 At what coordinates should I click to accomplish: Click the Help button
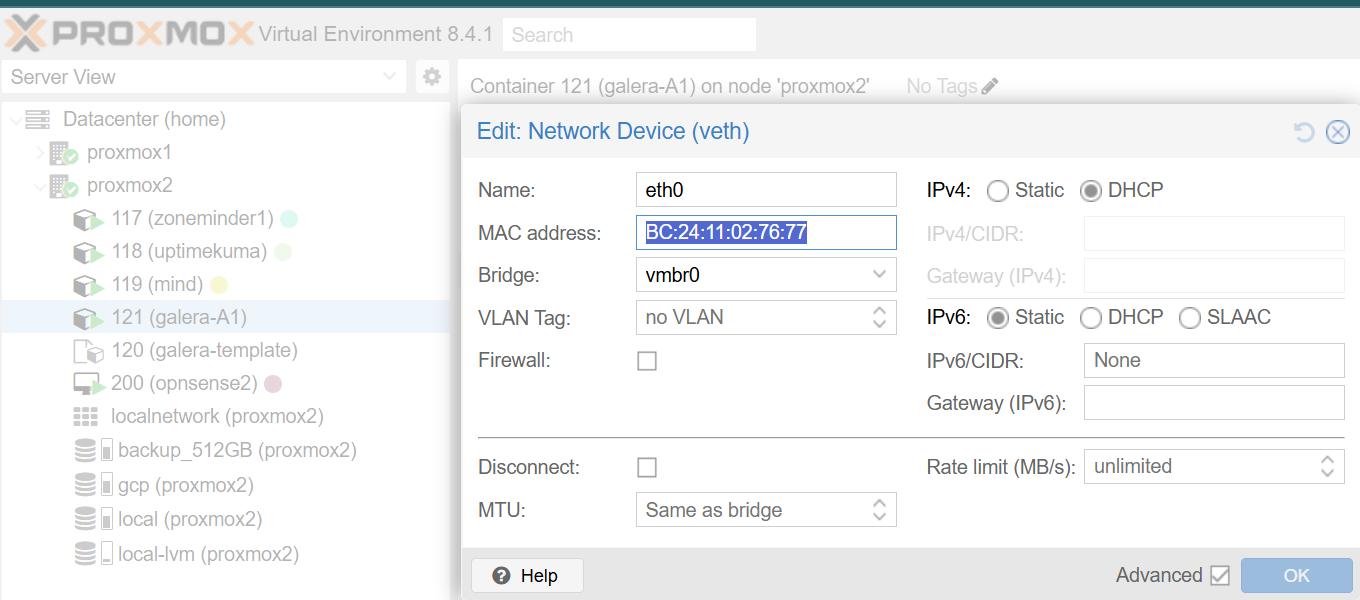527,576
